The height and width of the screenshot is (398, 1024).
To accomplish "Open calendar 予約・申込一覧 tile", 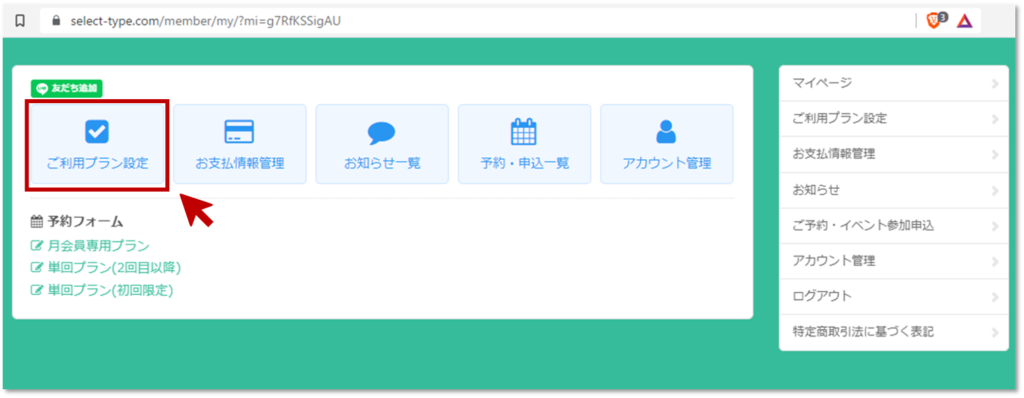I will click(x=524, y=144).
